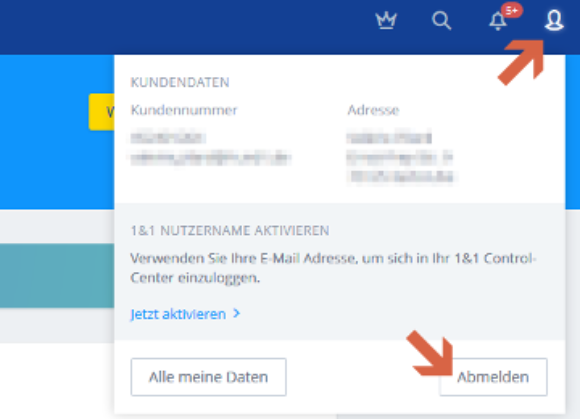Viewport: 580px width, 419px height.
Task: Click the Abmelden button
Action: [493, 377]
